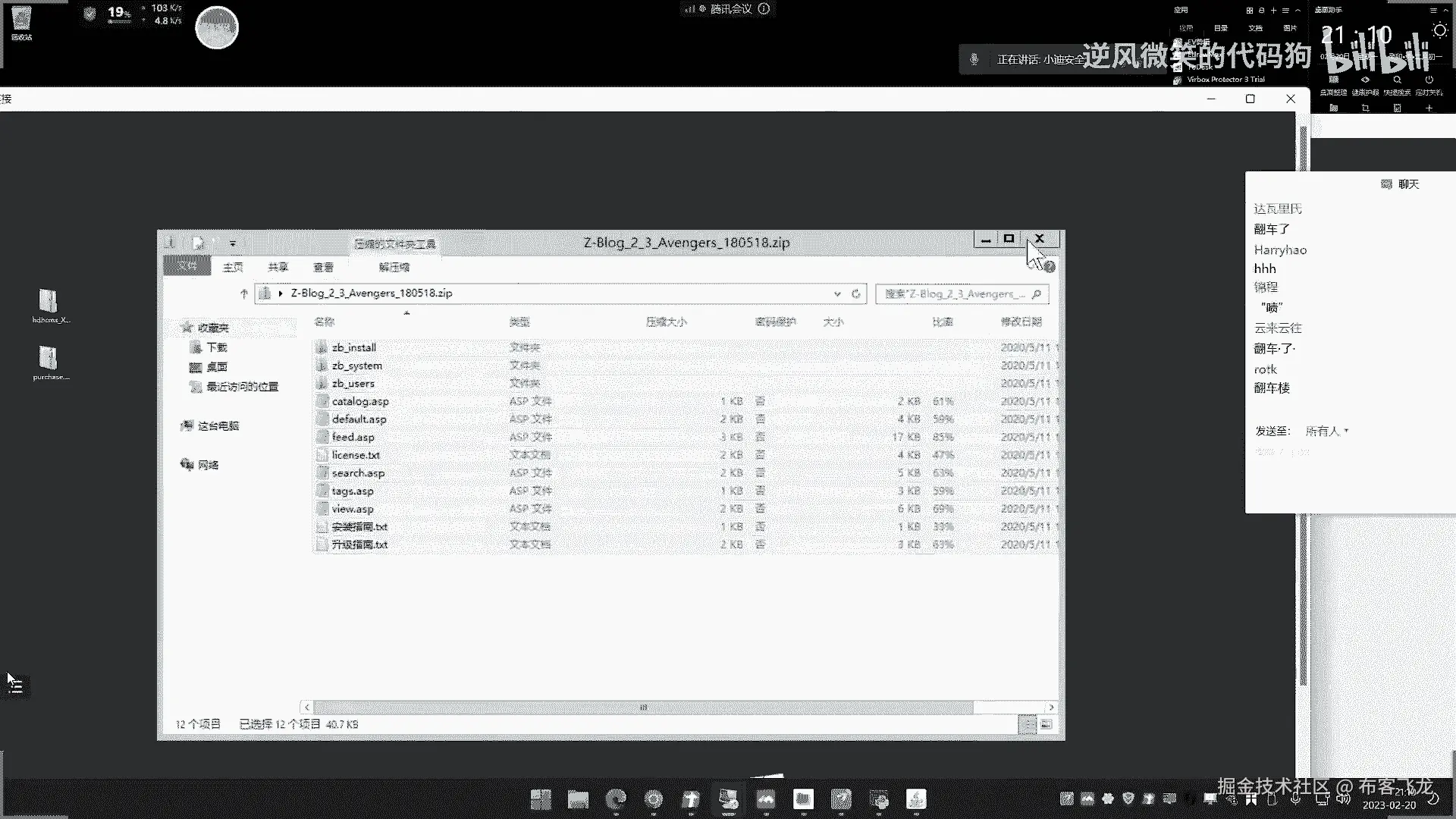Screen dimensions: 1456x819
Task: Open the Quick Access Toolbar dropdown arrow
Action: pos(233,243)
